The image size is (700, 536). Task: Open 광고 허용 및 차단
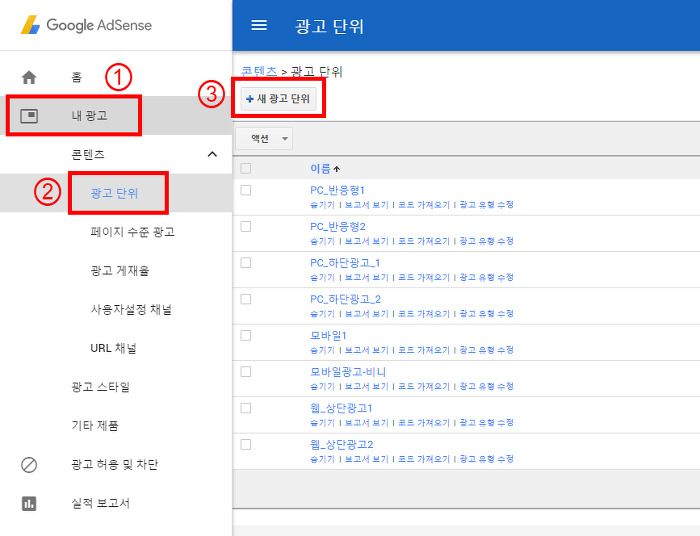tap(115, 465)
